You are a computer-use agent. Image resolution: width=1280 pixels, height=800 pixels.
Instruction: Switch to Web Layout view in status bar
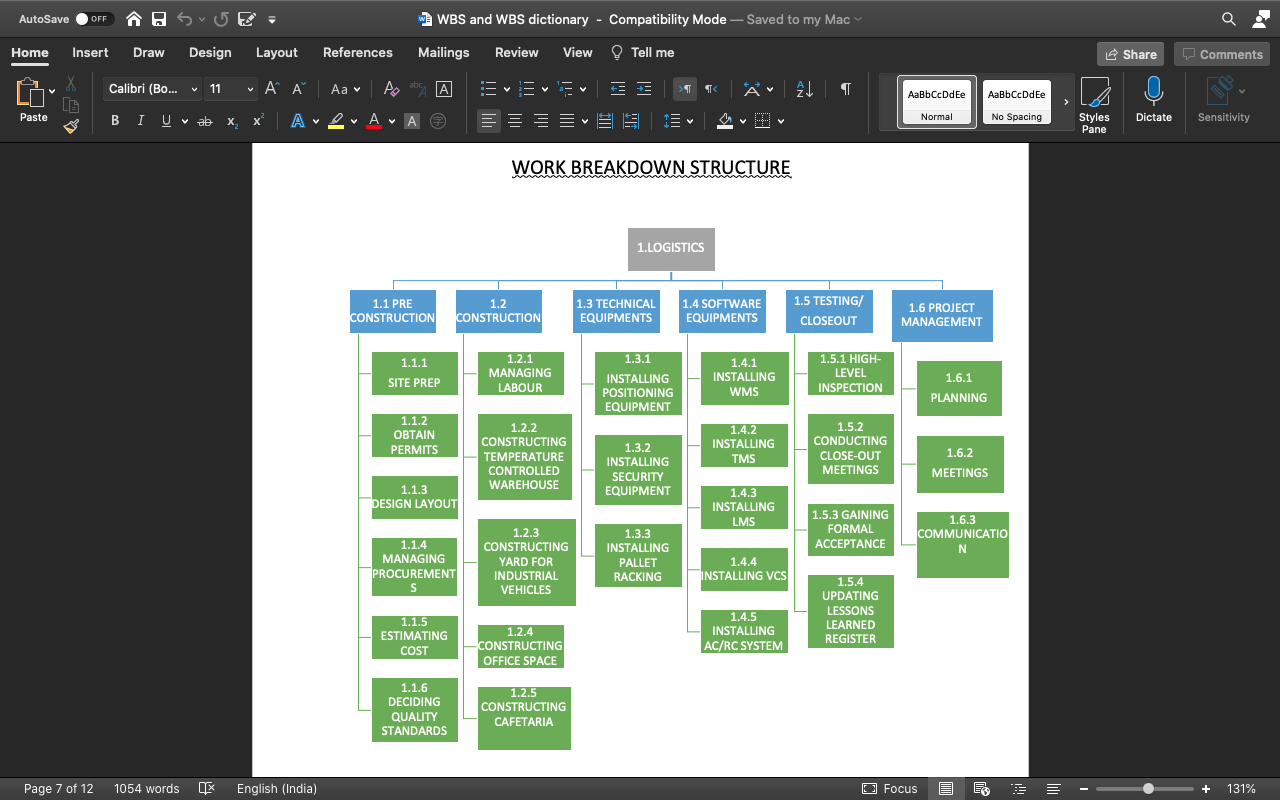click(981, 789)
